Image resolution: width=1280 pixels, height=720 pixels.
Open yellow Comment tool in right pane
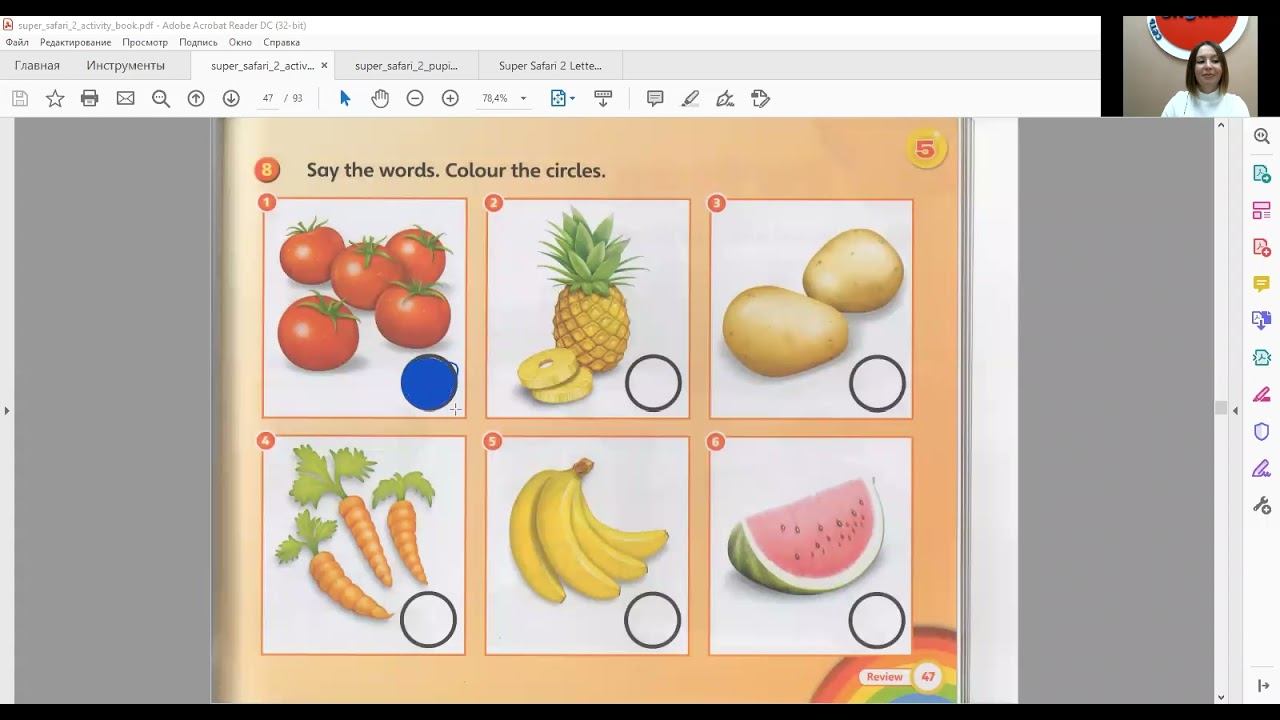[x=1262, y=284]
